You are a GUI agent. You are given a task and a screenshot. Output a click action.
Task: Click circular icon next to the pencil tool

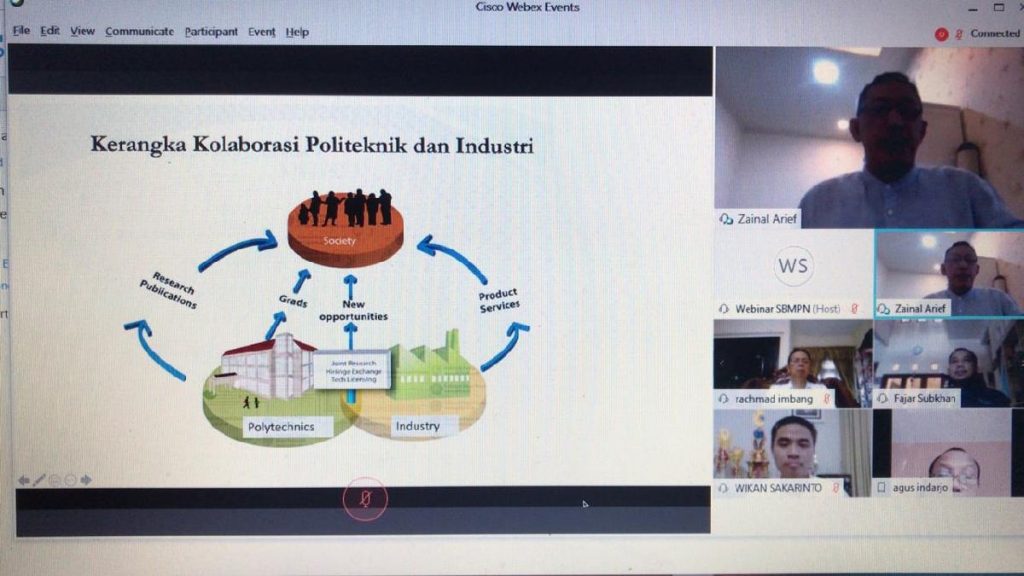coord(55,480)
